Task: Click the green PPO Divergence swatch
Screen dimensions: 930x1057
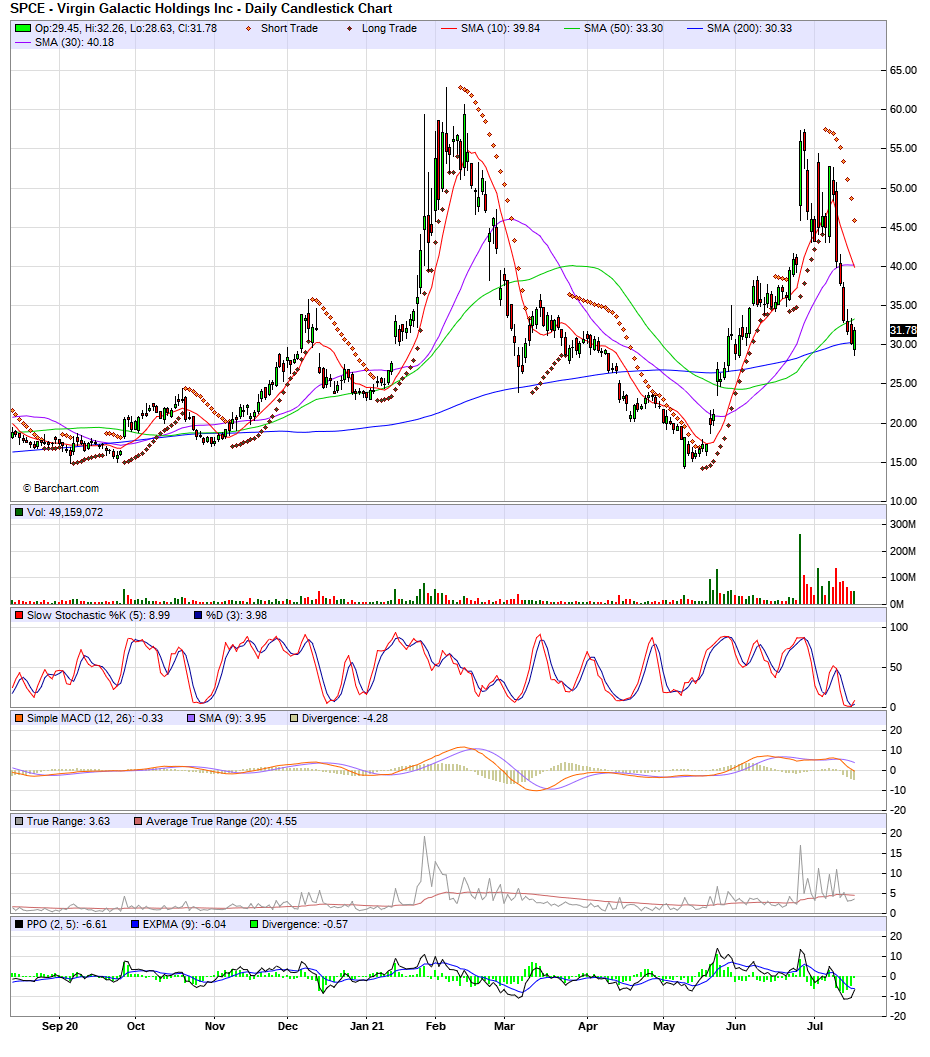Action: click(x=254, y=925)
